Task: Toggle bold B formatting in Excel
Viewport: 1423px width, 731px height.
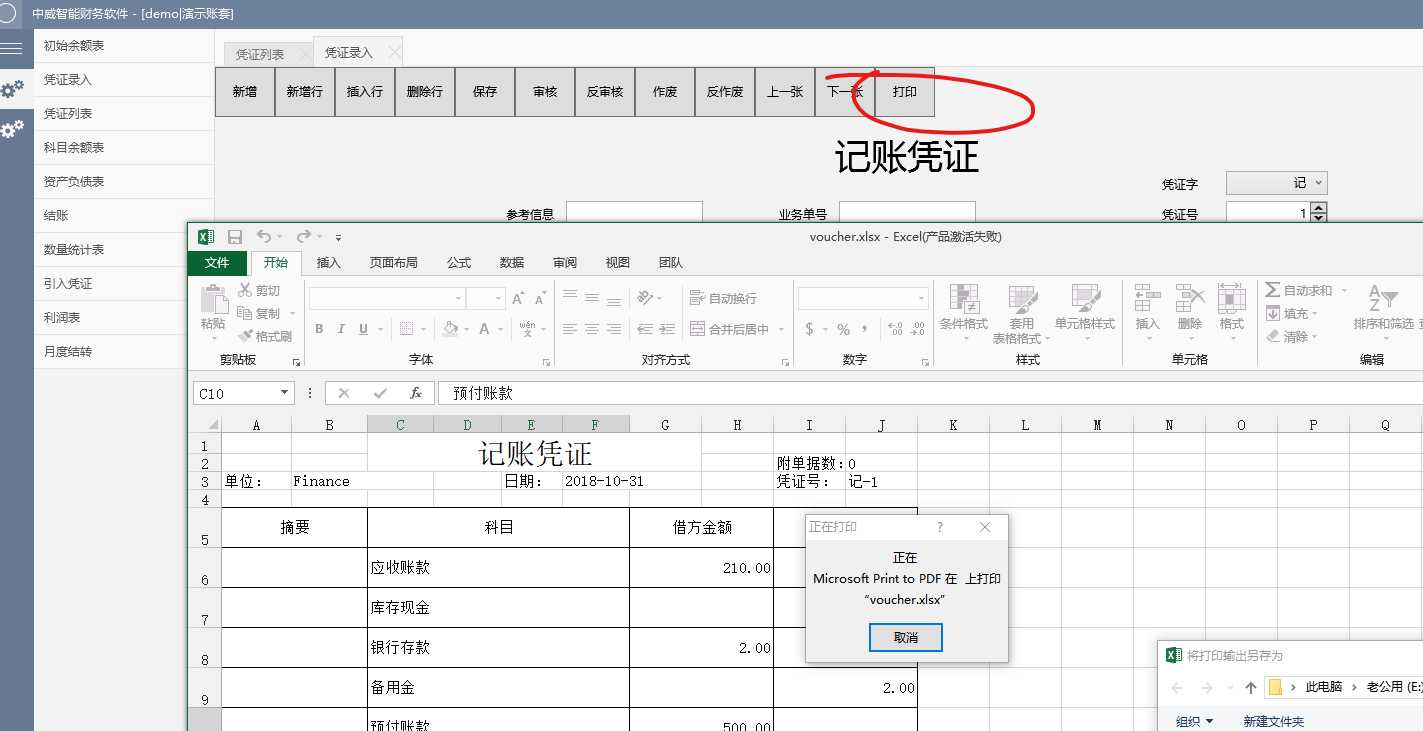Action: click(319, 329)
